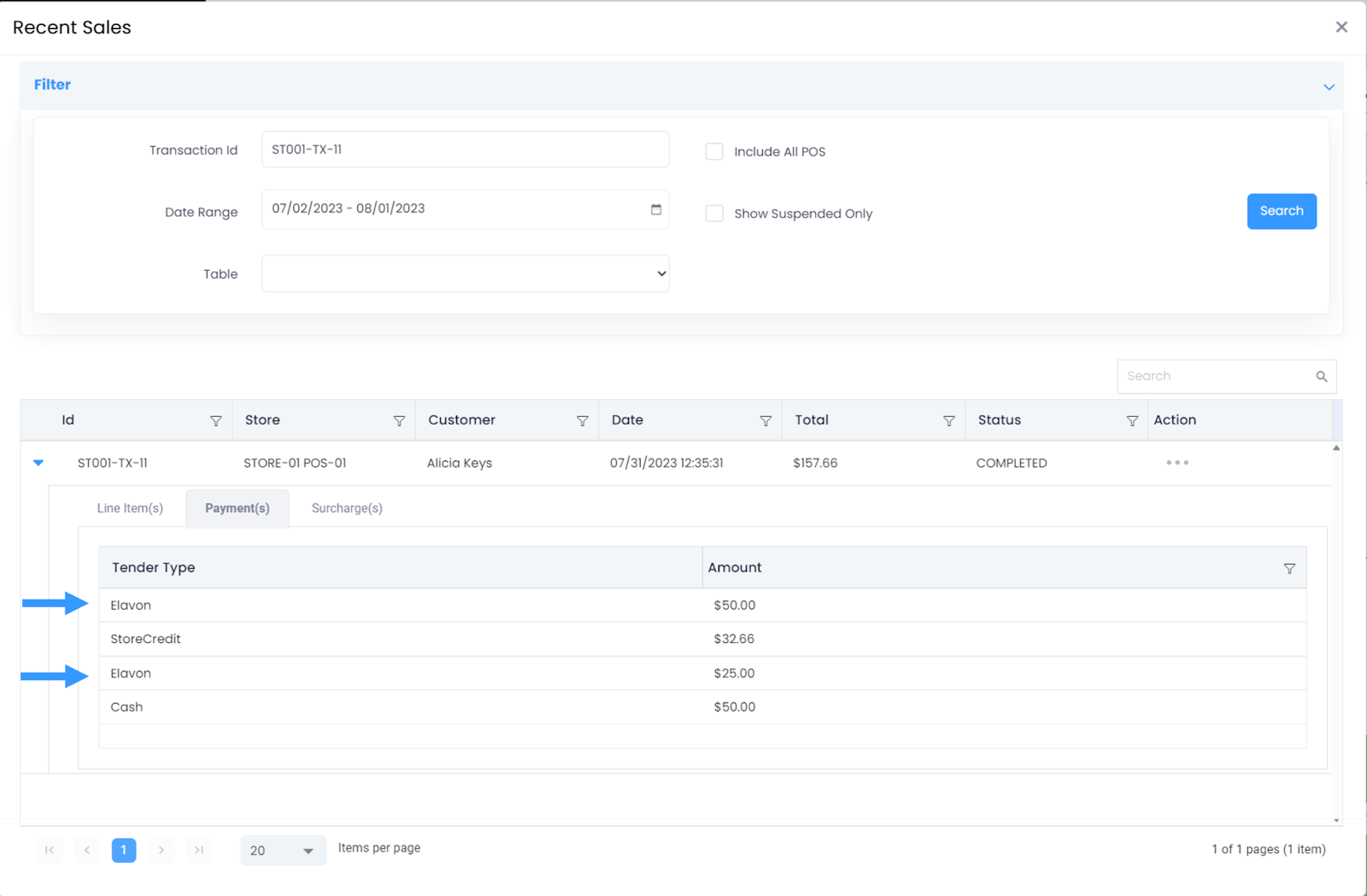Collapse the ST001-TX-11 row details
Image resolution: width=1367 pixels, height=896 pixels.
click(38, 463)
